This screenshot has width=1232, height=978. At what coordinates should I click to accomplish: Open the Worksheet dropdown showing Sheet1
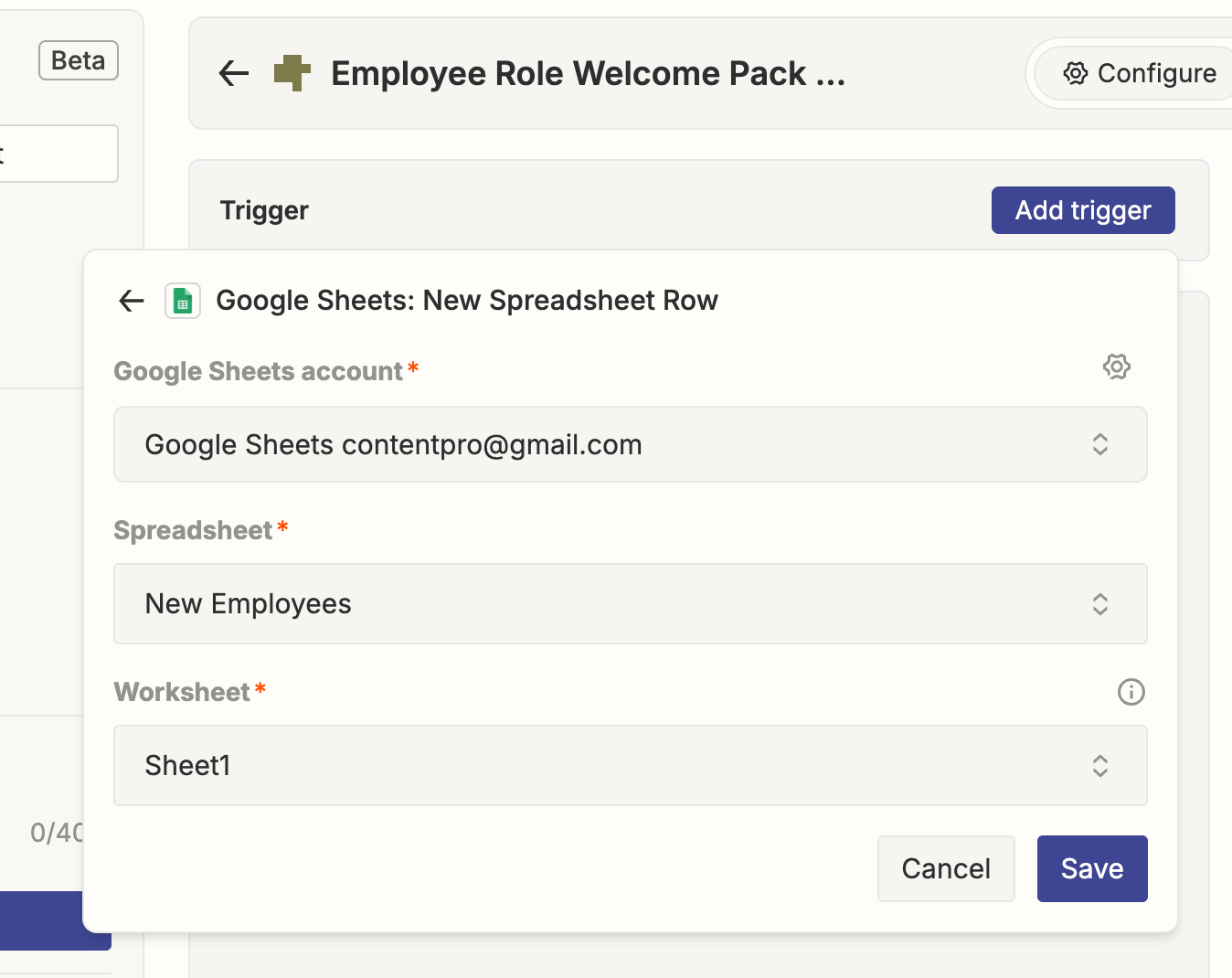631,765
